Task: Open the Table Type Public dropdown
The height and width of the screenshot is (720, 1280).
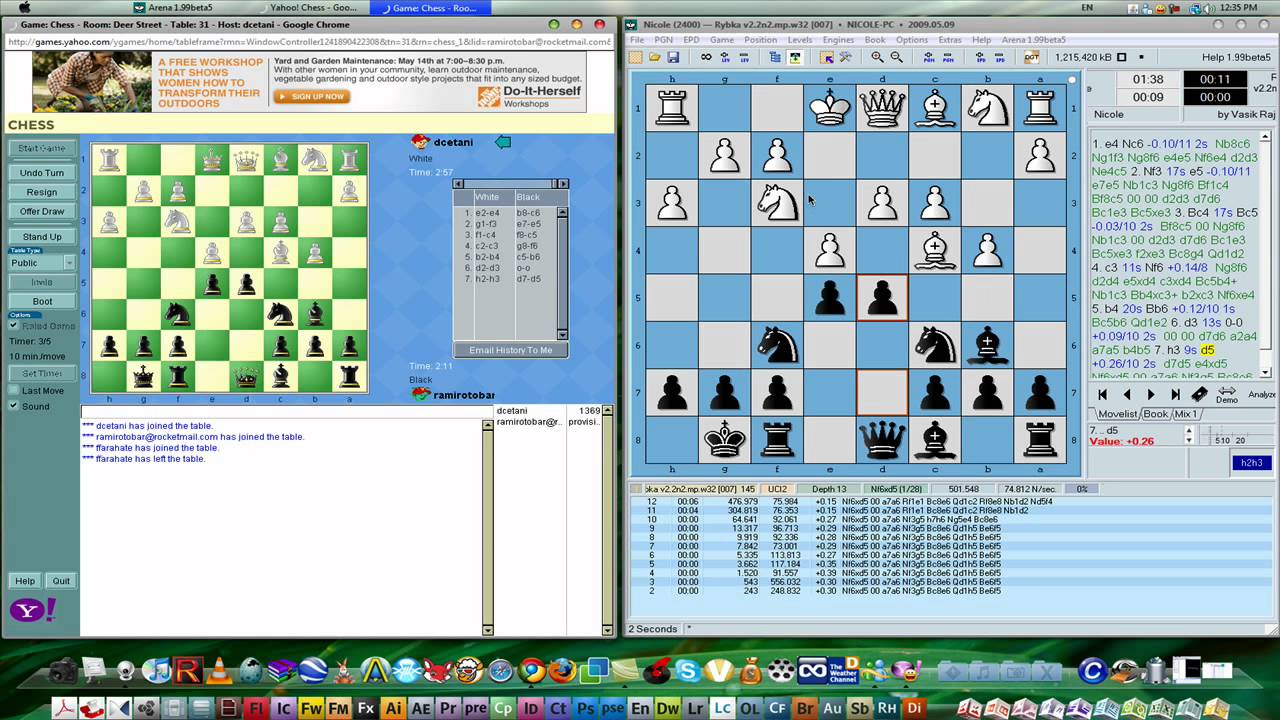Action: point(41,263)
